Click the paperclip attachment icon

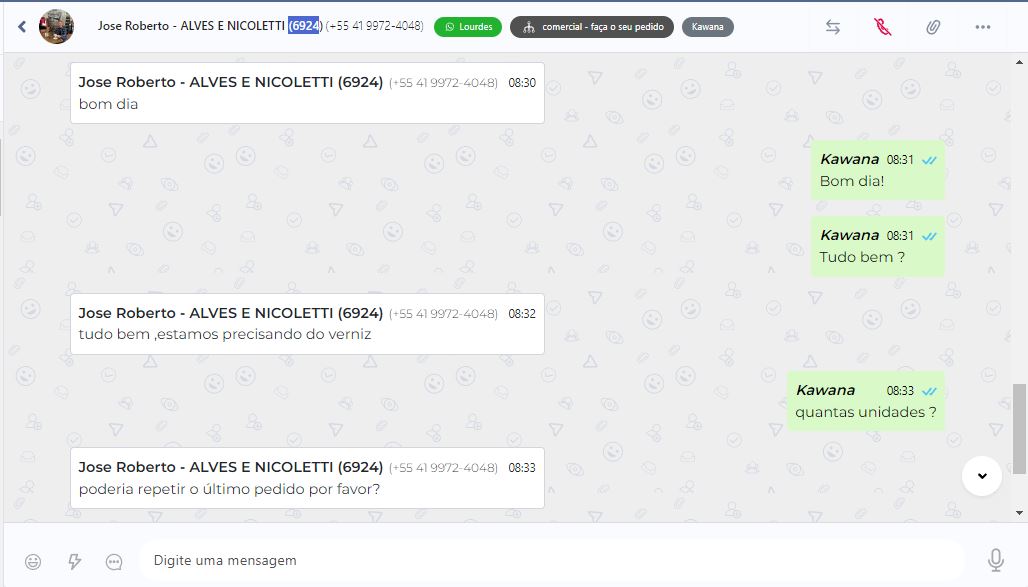[x=933, y=27]
